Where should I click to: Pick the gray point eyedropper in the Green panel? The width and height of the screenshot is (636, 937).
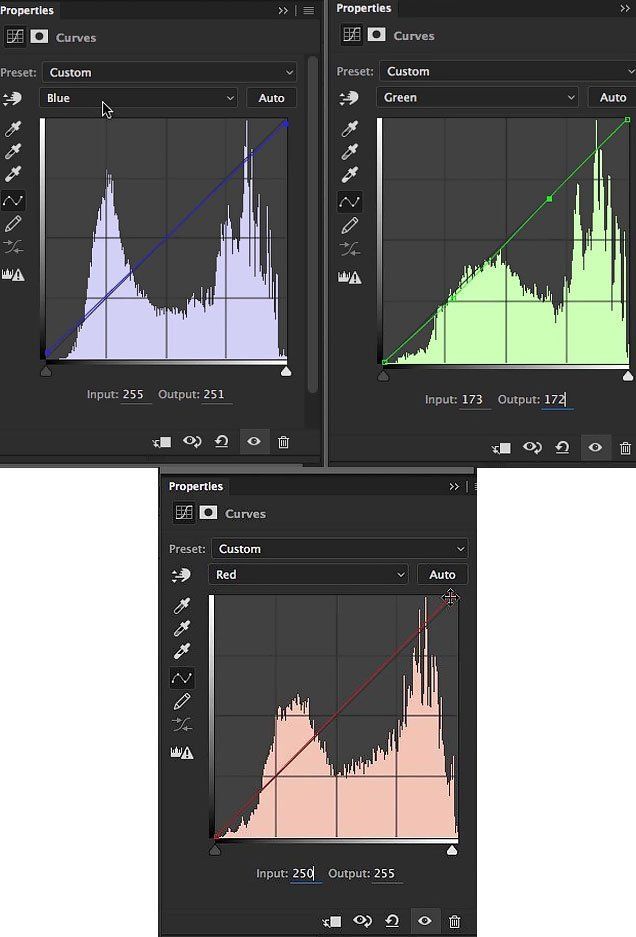349,152
